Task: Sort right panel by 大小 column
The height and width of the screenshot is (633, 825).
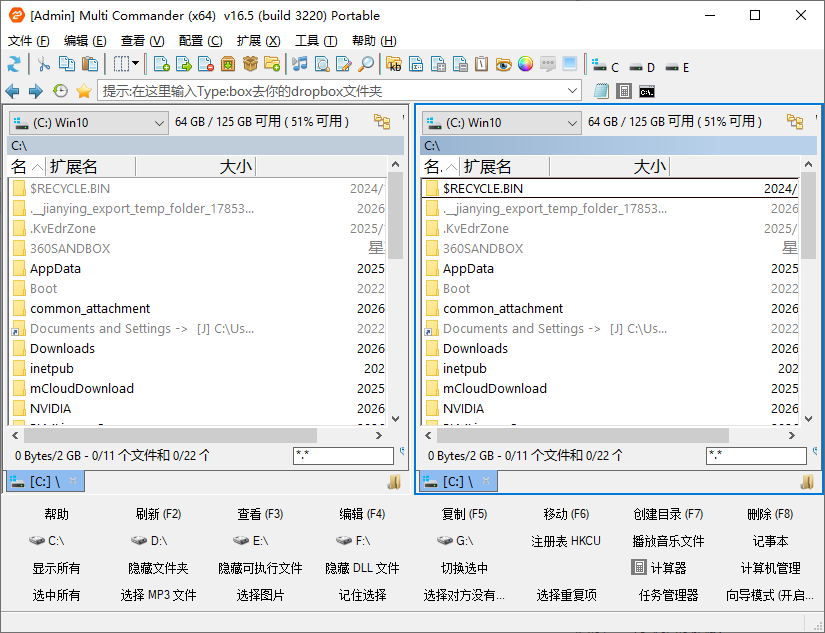Action: coord(609,167)
